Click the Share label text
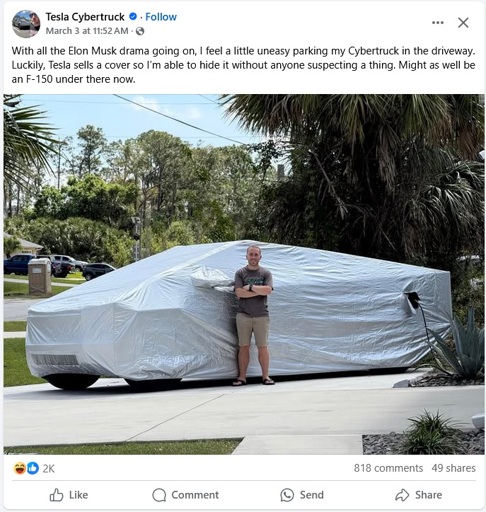The width and height of the screenshot is (486, 512). pos(428,495)
